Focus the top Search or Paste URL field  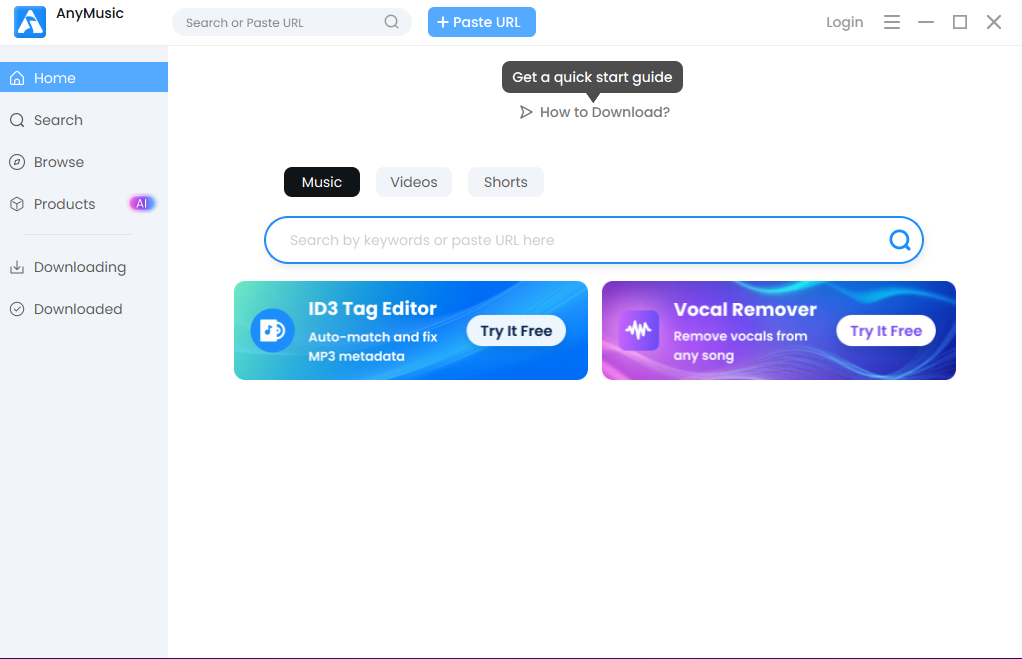point(291,22)
